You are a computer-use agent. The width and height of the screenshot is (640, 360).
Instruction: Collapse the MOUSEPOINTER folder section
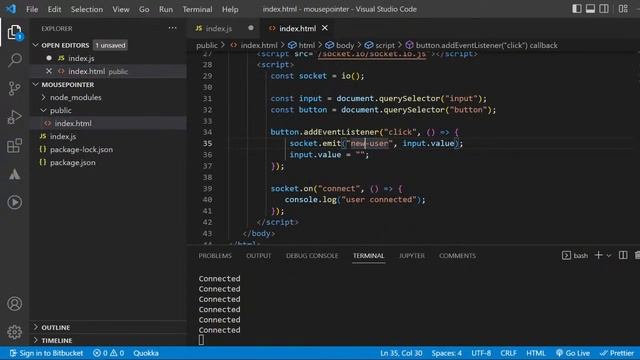(x=36, y=84)
